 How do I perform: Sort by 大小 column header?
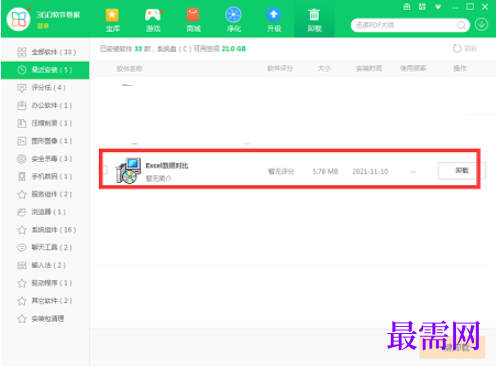click(x=324, y=69)
